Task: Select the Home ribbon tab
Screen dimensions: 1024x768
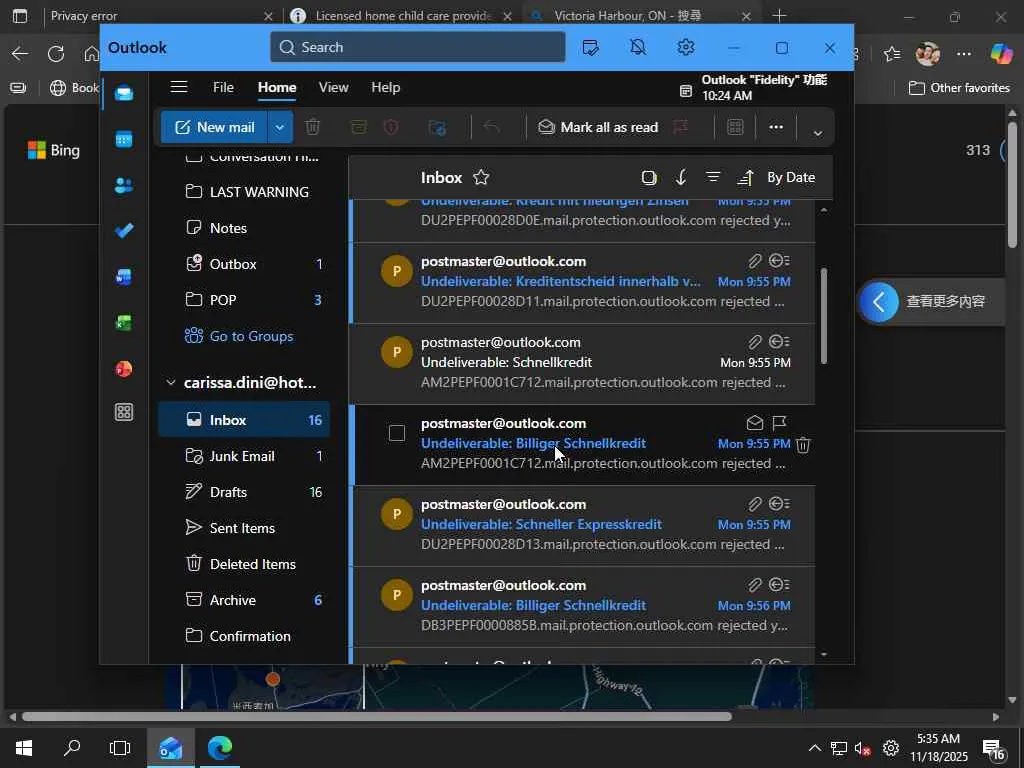Action: (277, 87)
